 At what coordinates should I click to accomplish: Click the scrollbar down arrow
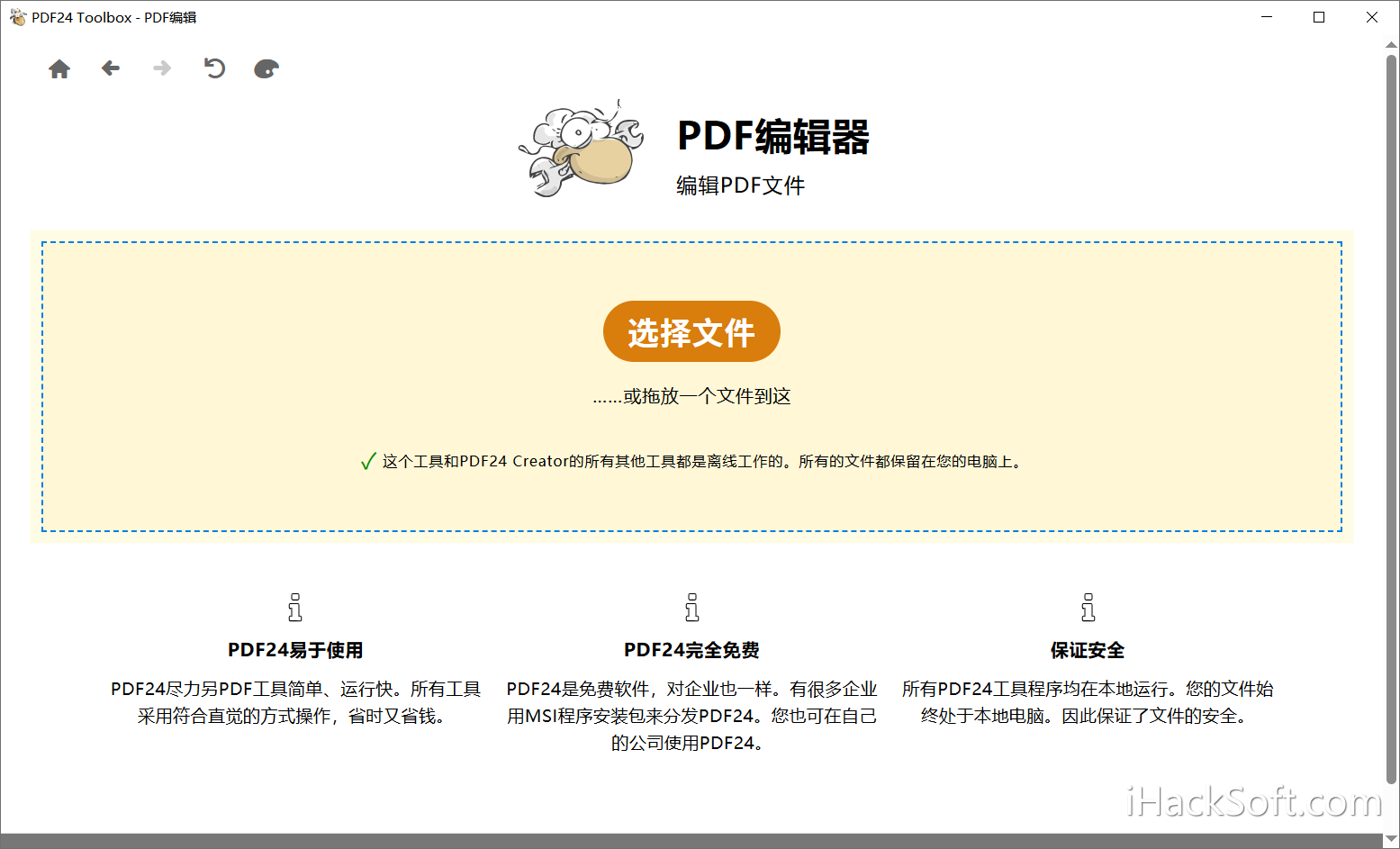click(1392, 839)
